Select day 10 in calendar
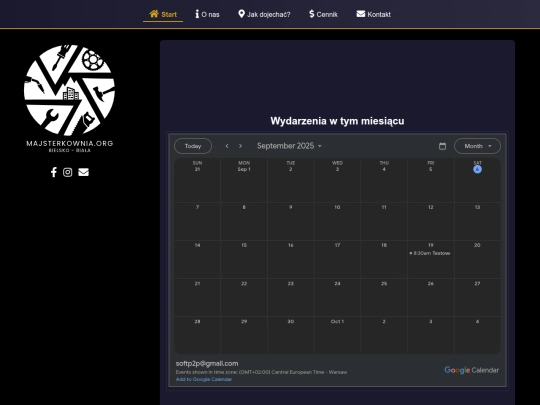The height and width of the screenshot is (405, 540). click(x=337, y=207)
